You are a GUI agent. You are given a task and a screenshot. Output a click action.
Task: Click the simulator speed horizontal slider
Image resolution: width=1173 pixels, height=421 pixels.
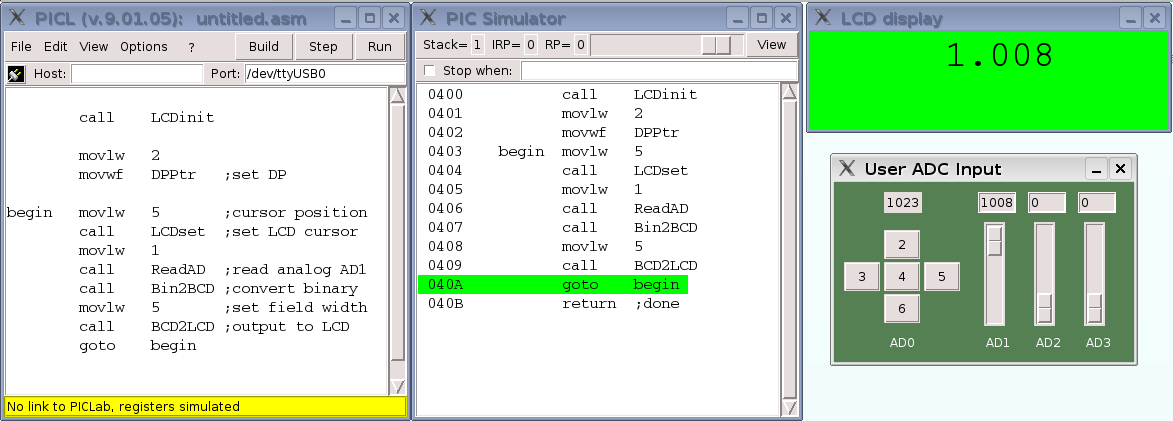click(715, 45)
